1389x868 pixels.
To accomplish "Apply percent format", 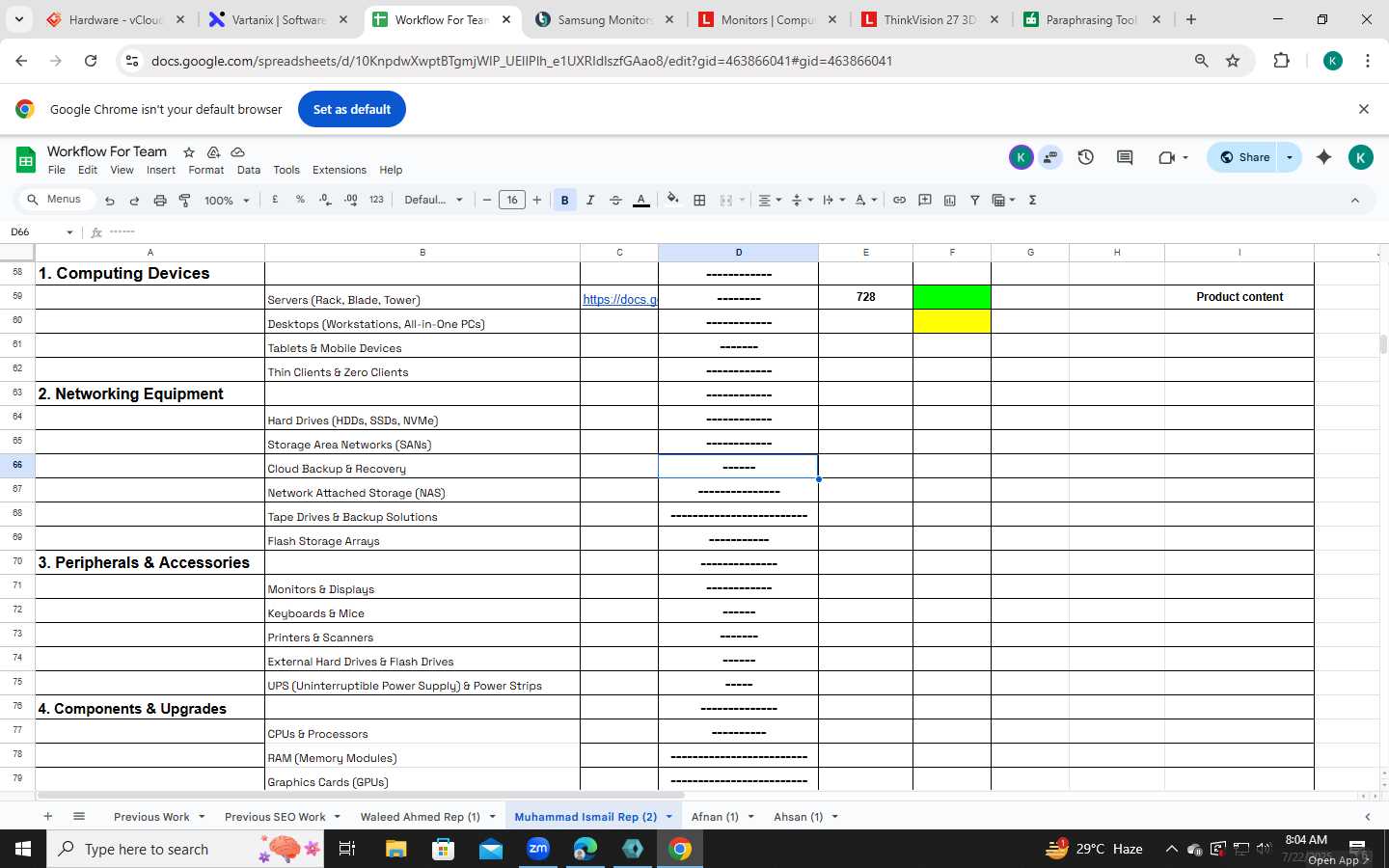I will [x=300, y=200].
